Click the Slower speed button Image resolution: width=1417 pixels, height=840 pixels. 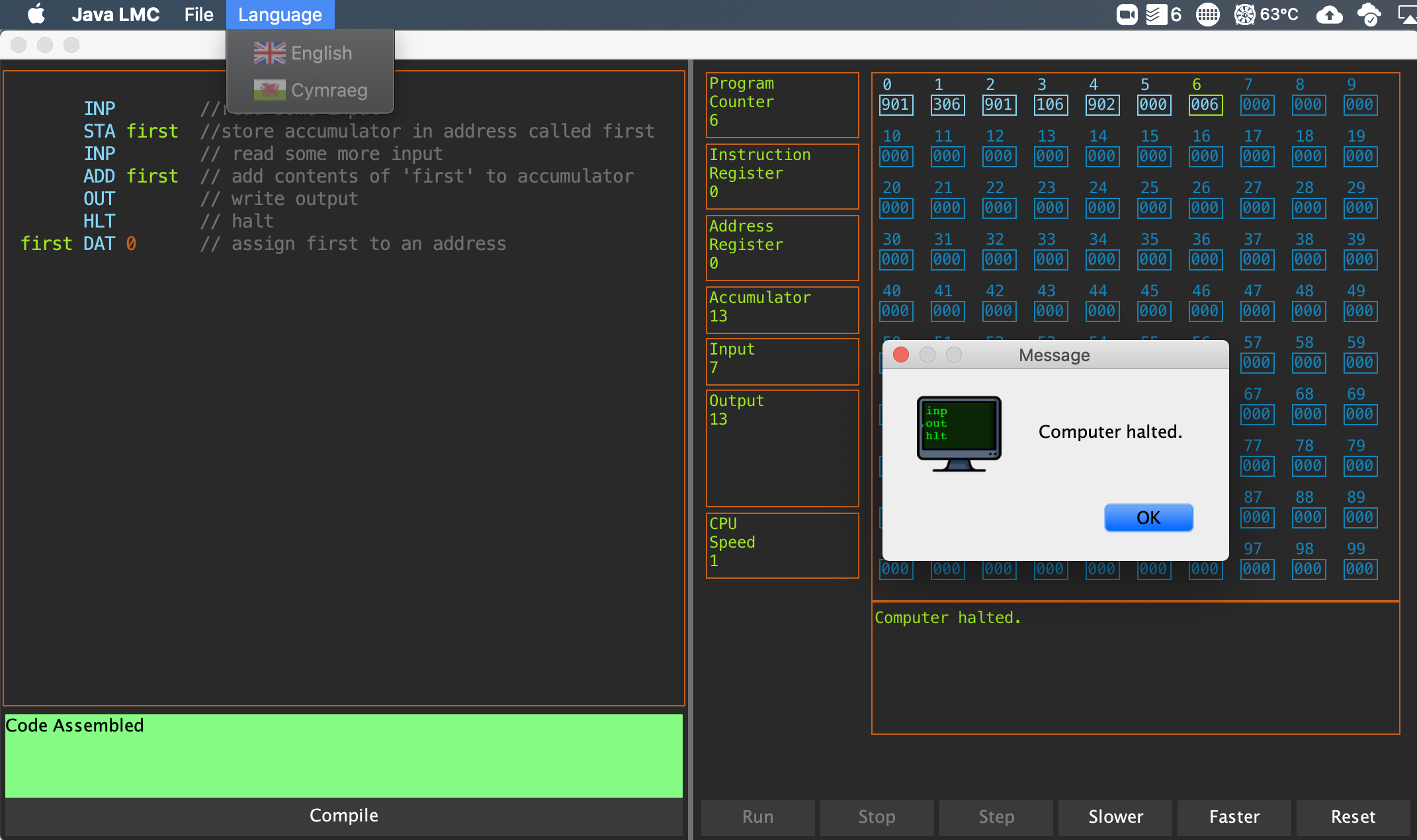[x=1115, y=817]
